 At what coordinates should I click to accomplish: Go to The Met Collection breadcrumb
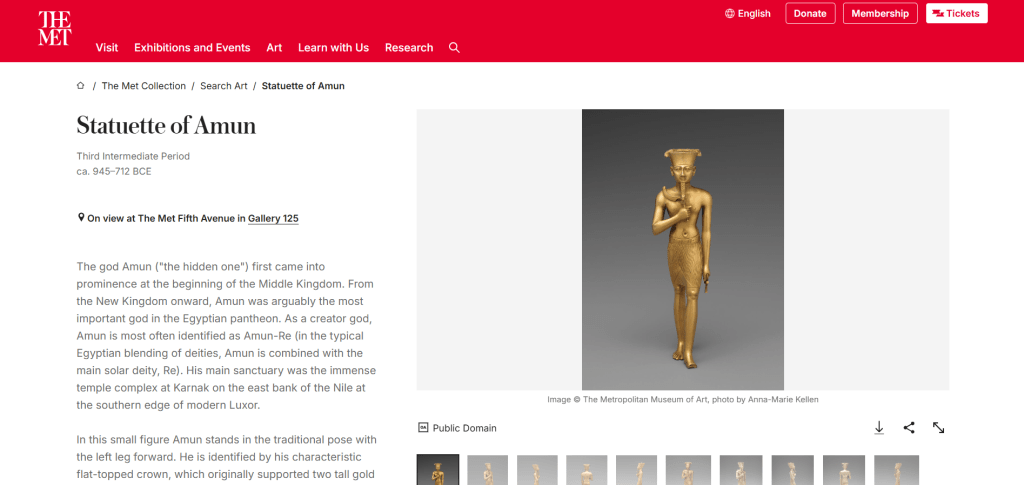coord(144,86)
